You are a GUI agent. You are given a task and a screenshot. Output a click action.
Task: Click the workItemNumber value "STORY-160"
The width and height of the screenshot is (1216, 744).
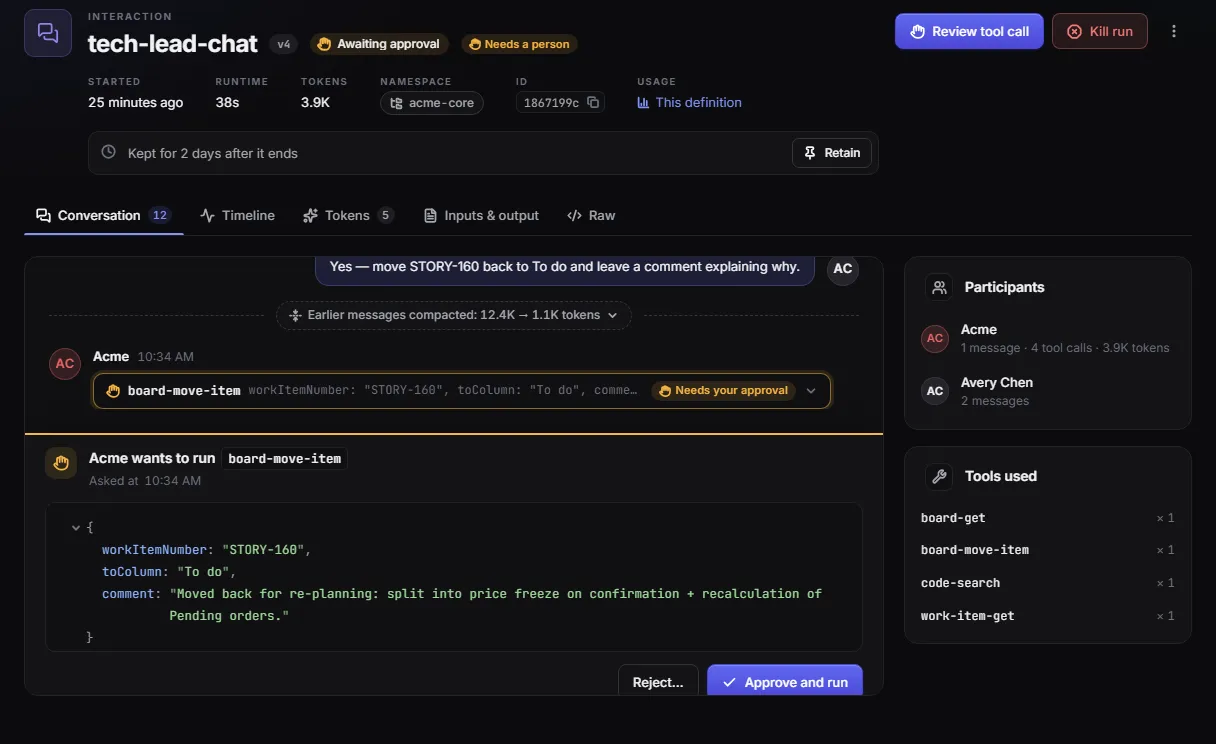pos(266,550)
